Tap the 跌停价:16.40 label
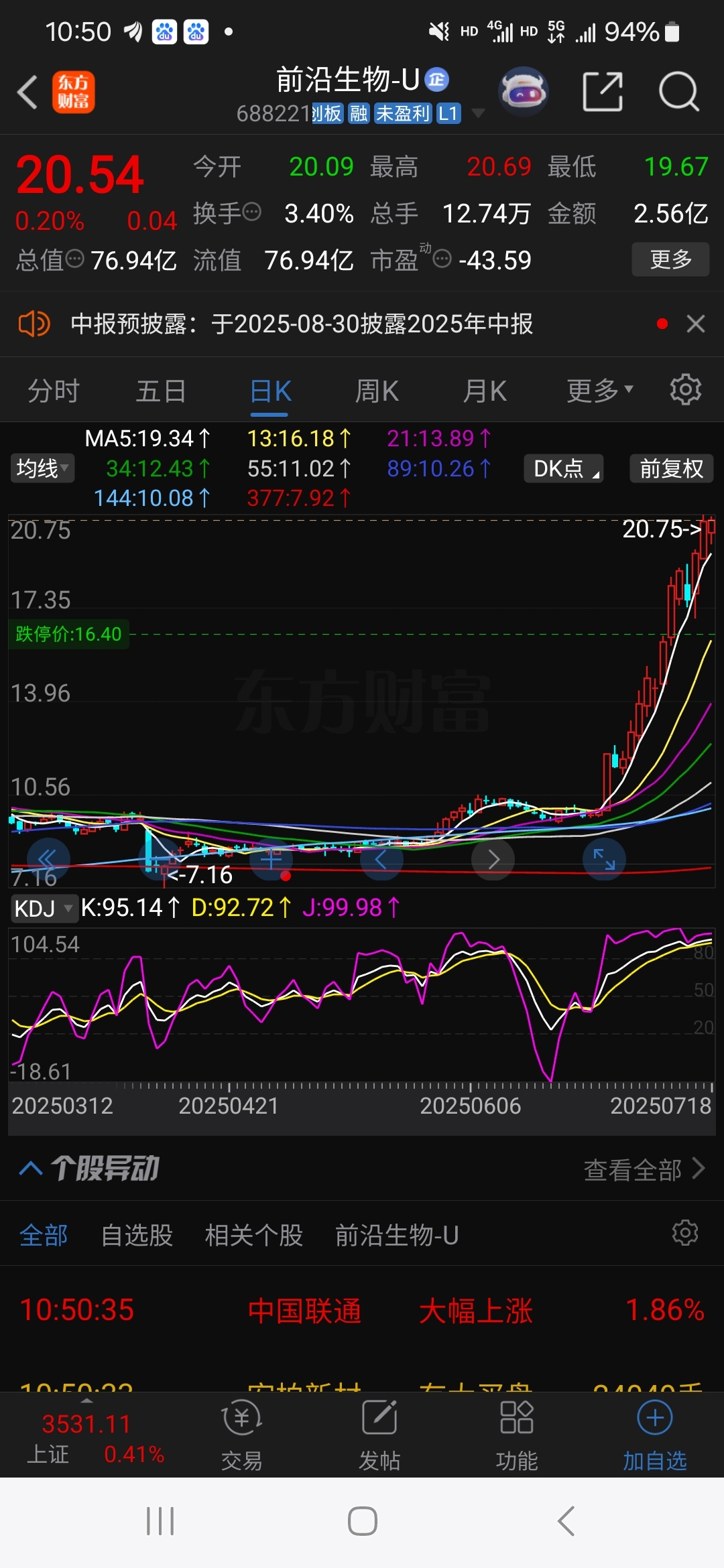The image size is (724, 1568). pyautogui.click(x=68, y=634)
